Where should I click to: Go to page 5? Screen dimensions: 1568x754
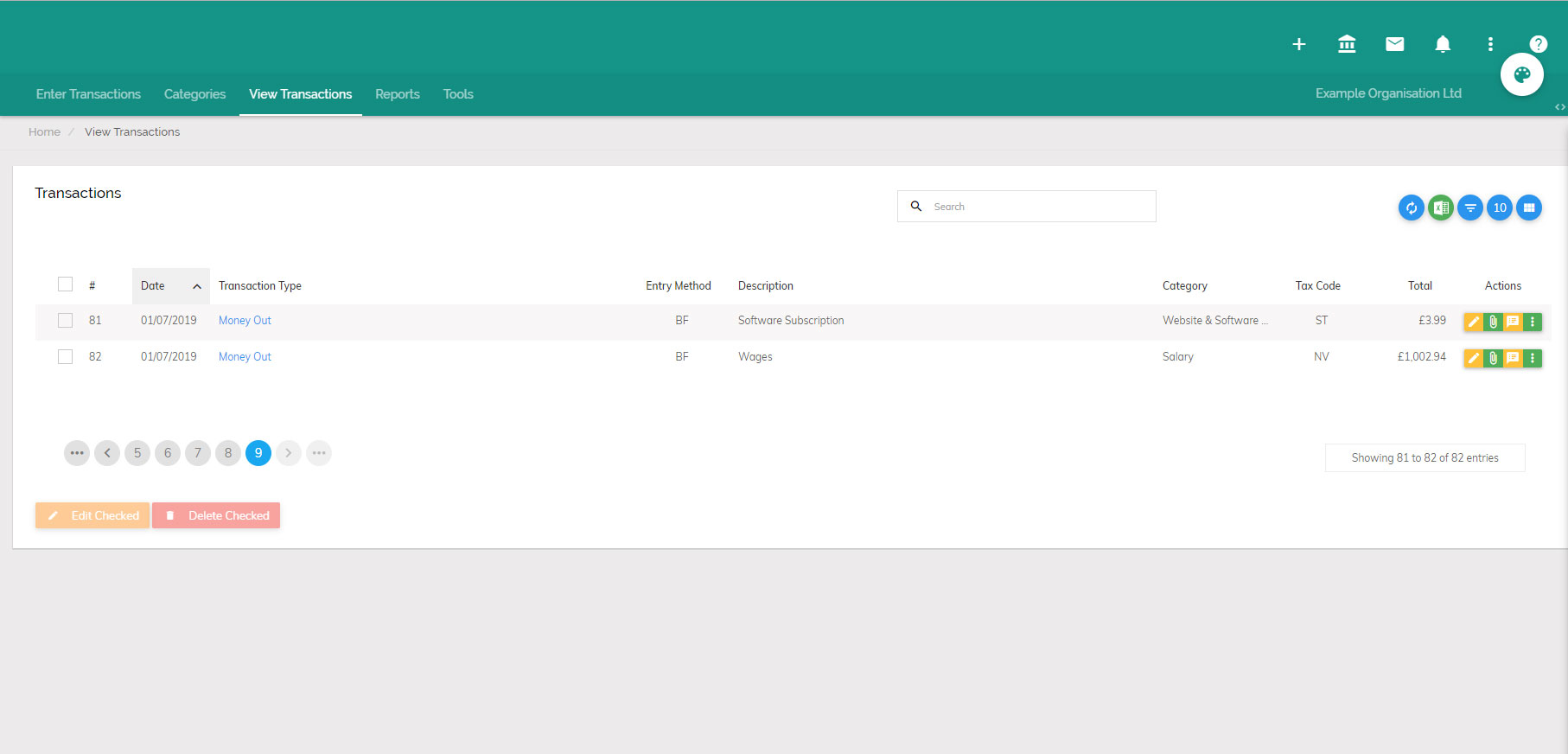coord(137,453)
